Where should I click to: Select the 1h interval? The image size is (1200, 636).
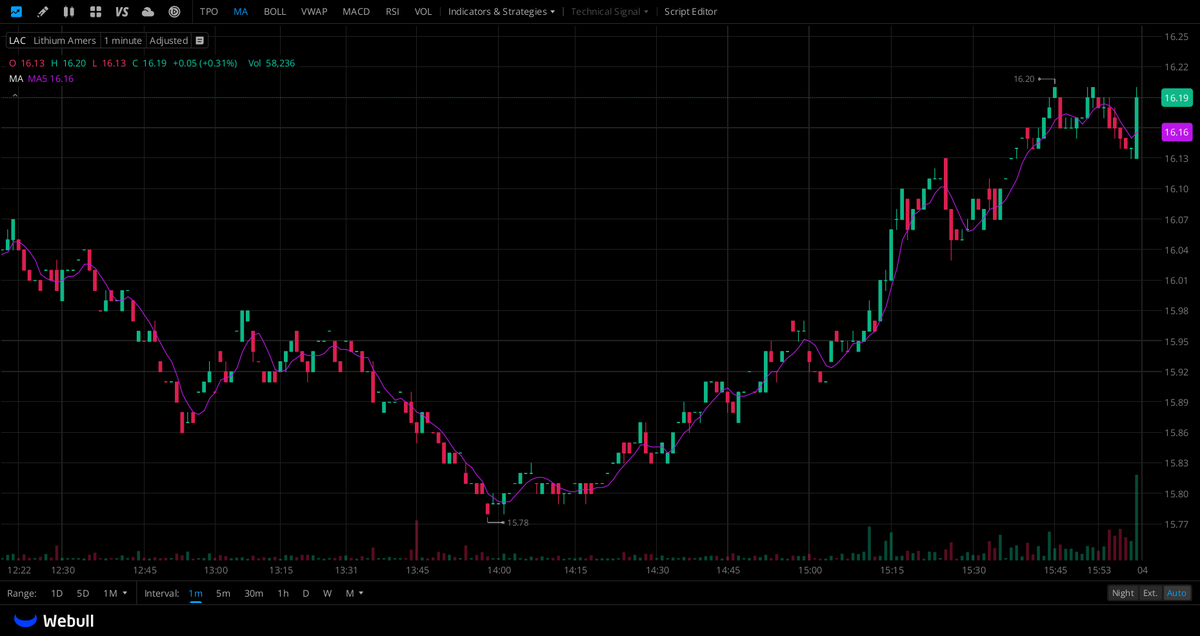pyautogui.click(x=283, y=593)
